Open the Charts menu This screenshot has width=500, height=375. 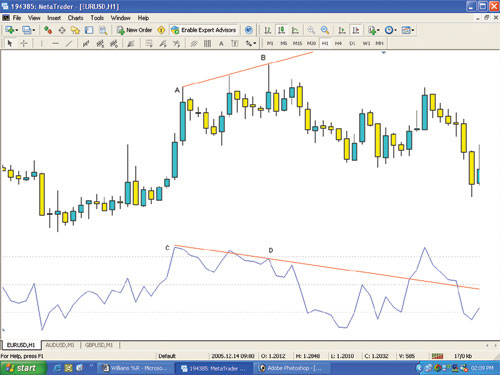[x=75, y=18]
